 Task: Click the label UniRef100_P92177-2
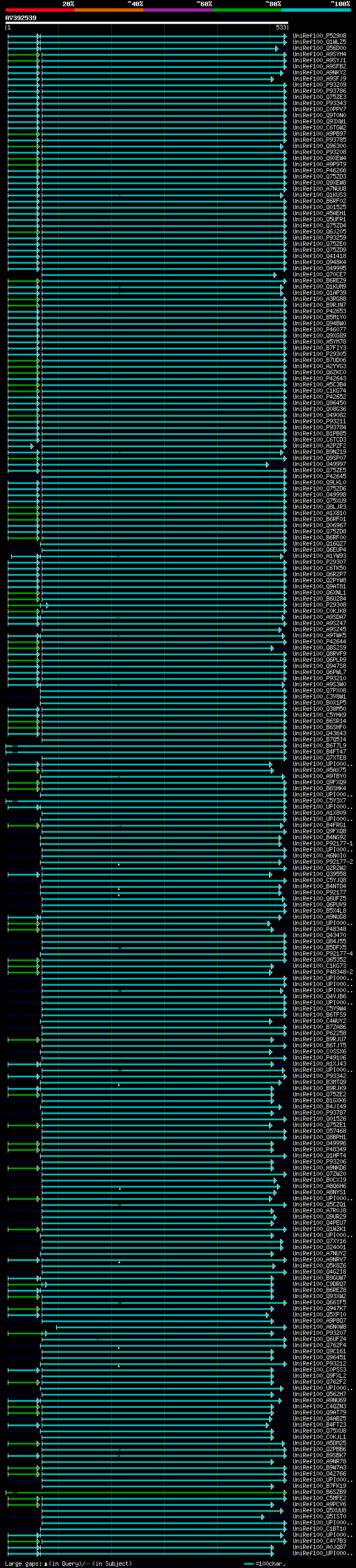(x=323, y=862)
